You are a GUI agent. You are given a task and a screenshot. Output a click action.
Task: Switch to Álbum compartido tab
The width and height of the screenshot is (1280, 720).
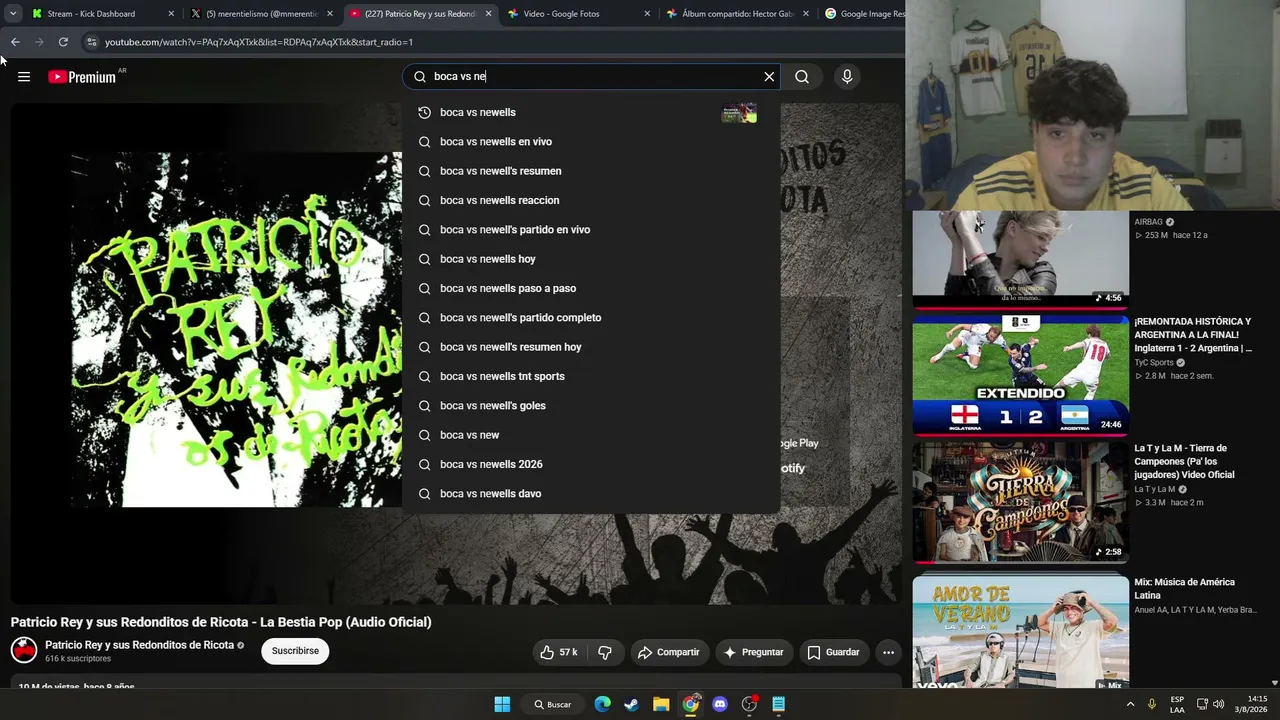pos(730,14)
